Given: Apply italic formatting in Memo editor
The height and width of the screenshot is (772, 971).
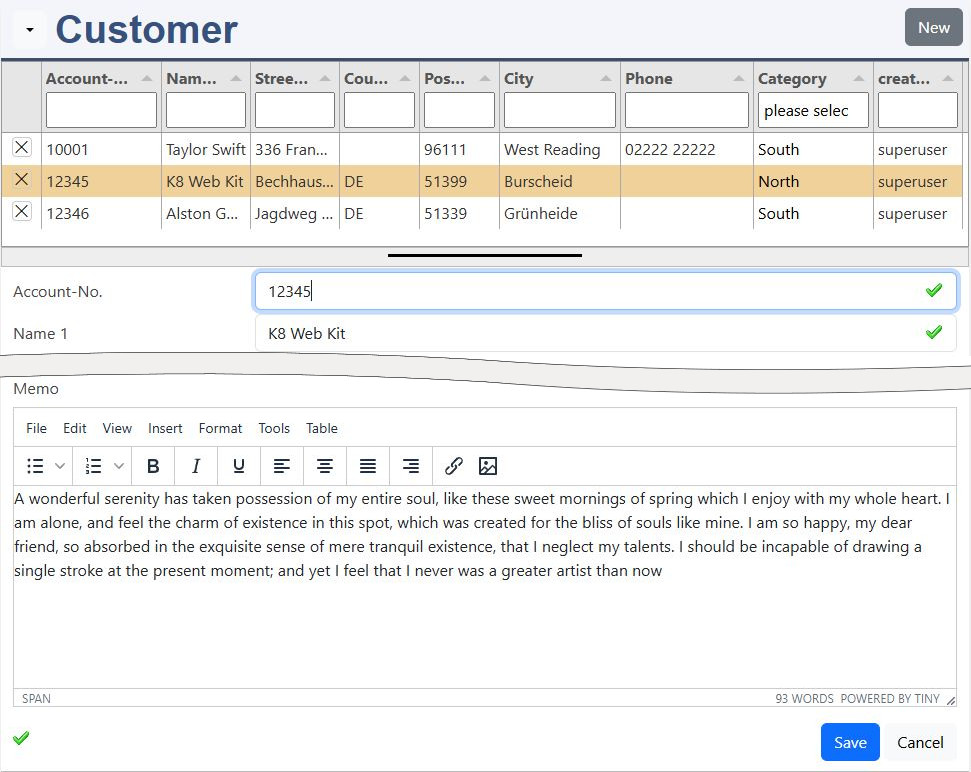Looking at the screenshot, I should [x=196, y=466].
